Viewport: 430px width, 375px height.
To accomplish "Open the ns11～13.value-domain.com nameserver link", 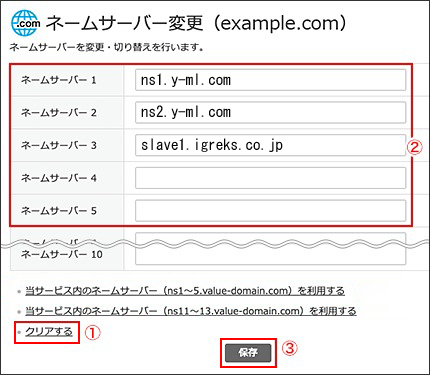I will [x=191, y=311].
